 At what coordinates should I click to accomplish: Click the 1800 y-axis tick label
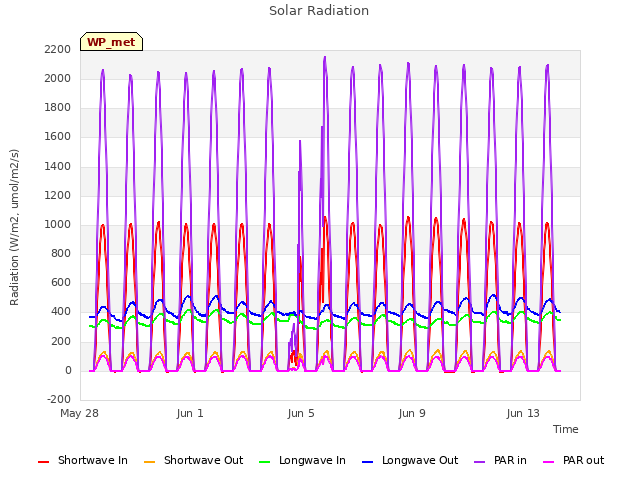coord(58,108)
